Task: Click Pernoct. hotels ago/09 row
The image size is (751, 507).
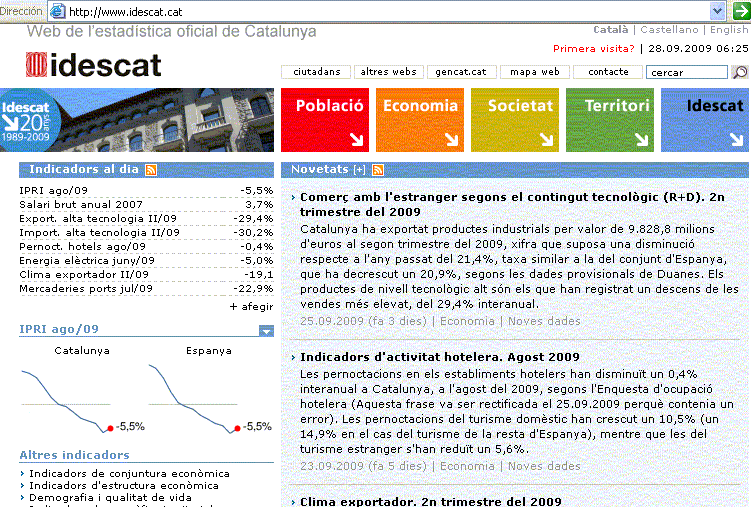Action: pos(146,247)
